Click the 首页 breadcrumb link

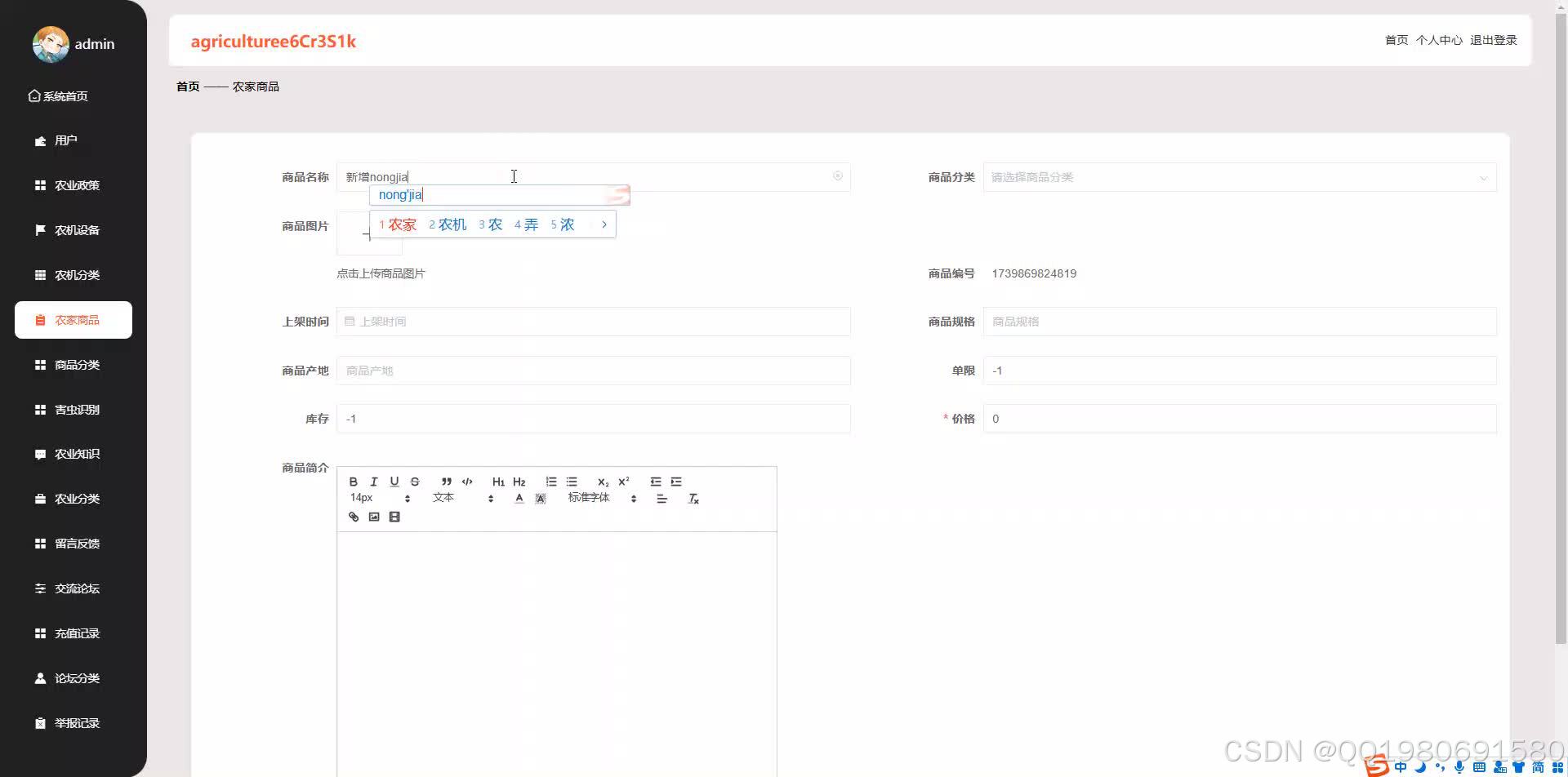[x=188, y=87]
